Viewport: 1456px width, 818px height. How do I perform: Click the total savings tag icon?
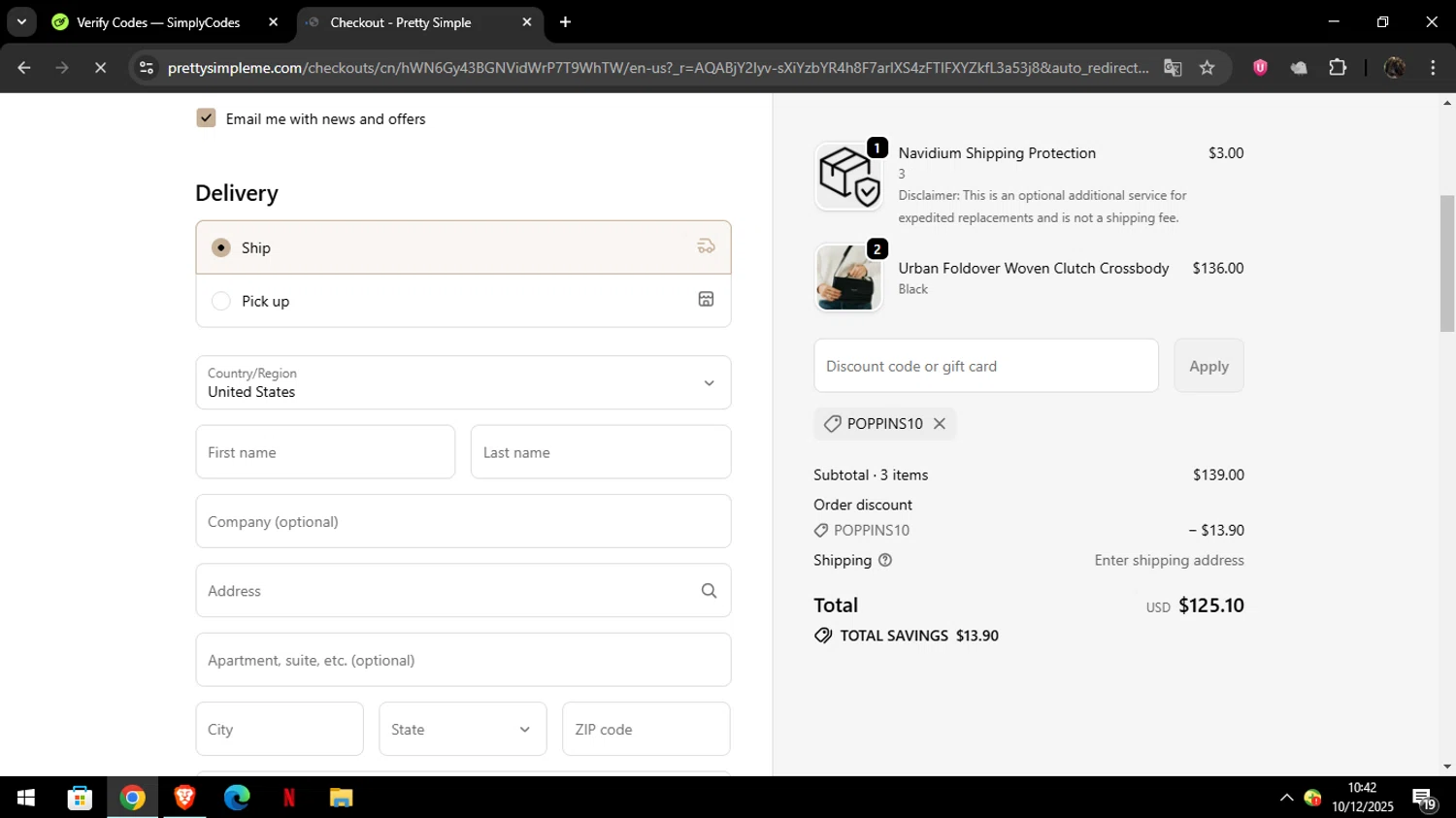tap(823, 636)
